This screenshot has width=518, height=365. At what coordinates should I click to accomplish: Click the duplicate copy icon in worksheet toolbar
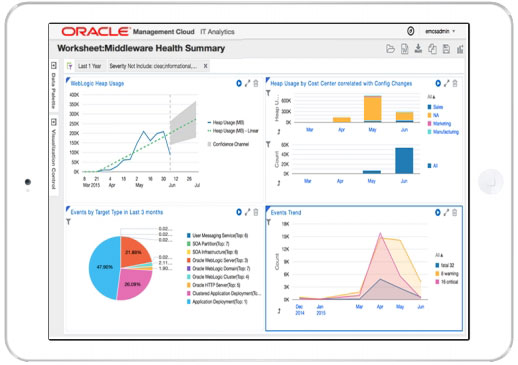click(x=432, y=49)
